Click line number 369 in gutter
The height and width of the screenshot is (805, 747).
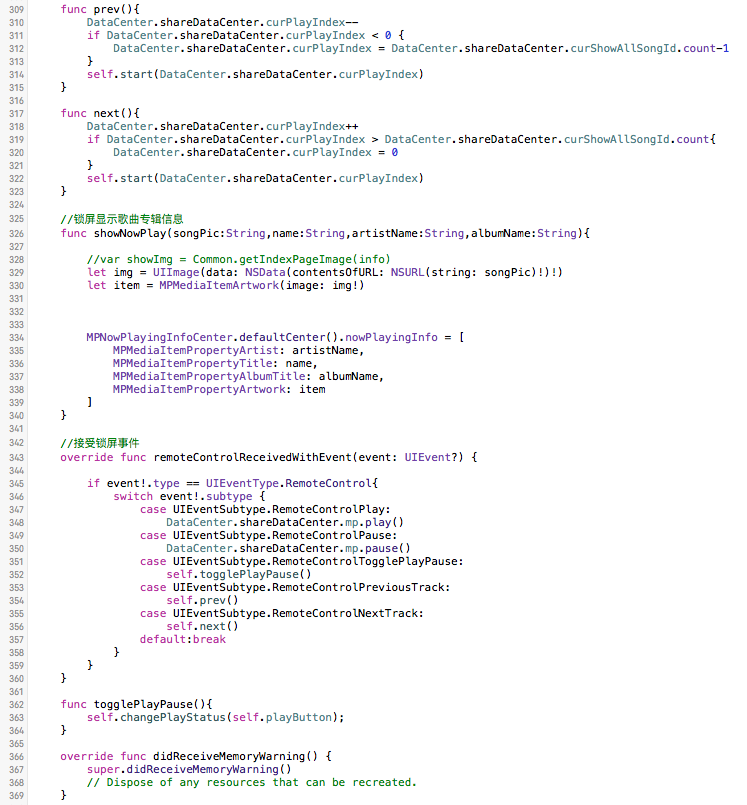click(16, 796)
